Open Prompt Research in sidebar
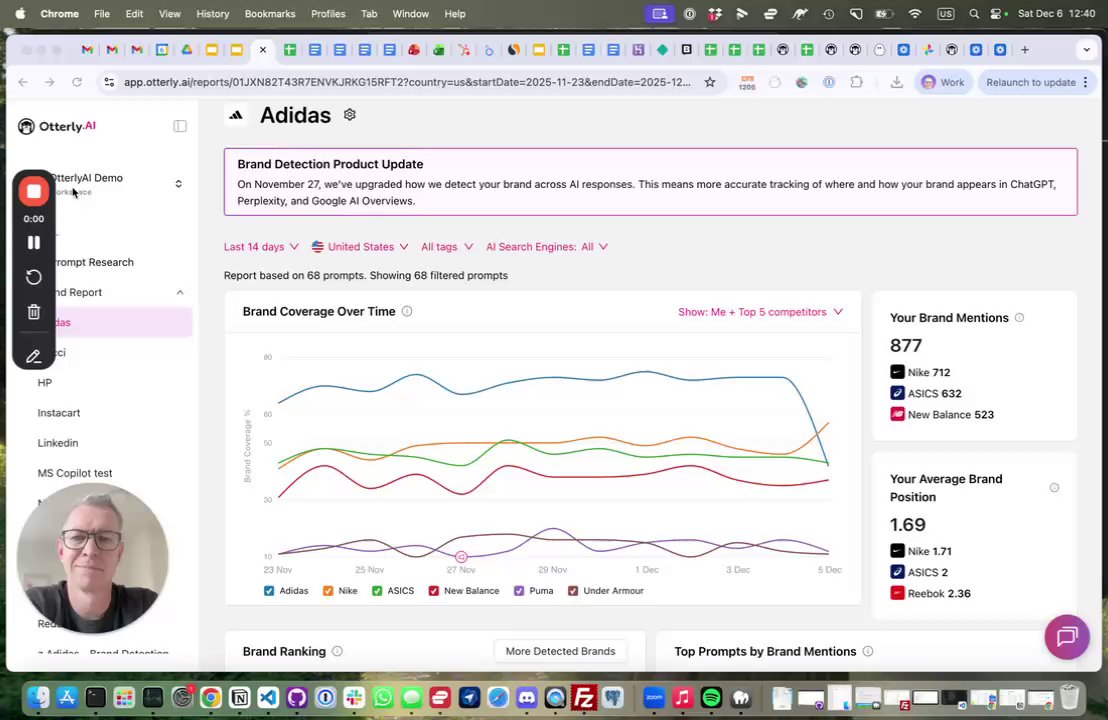 pos(93,262)
